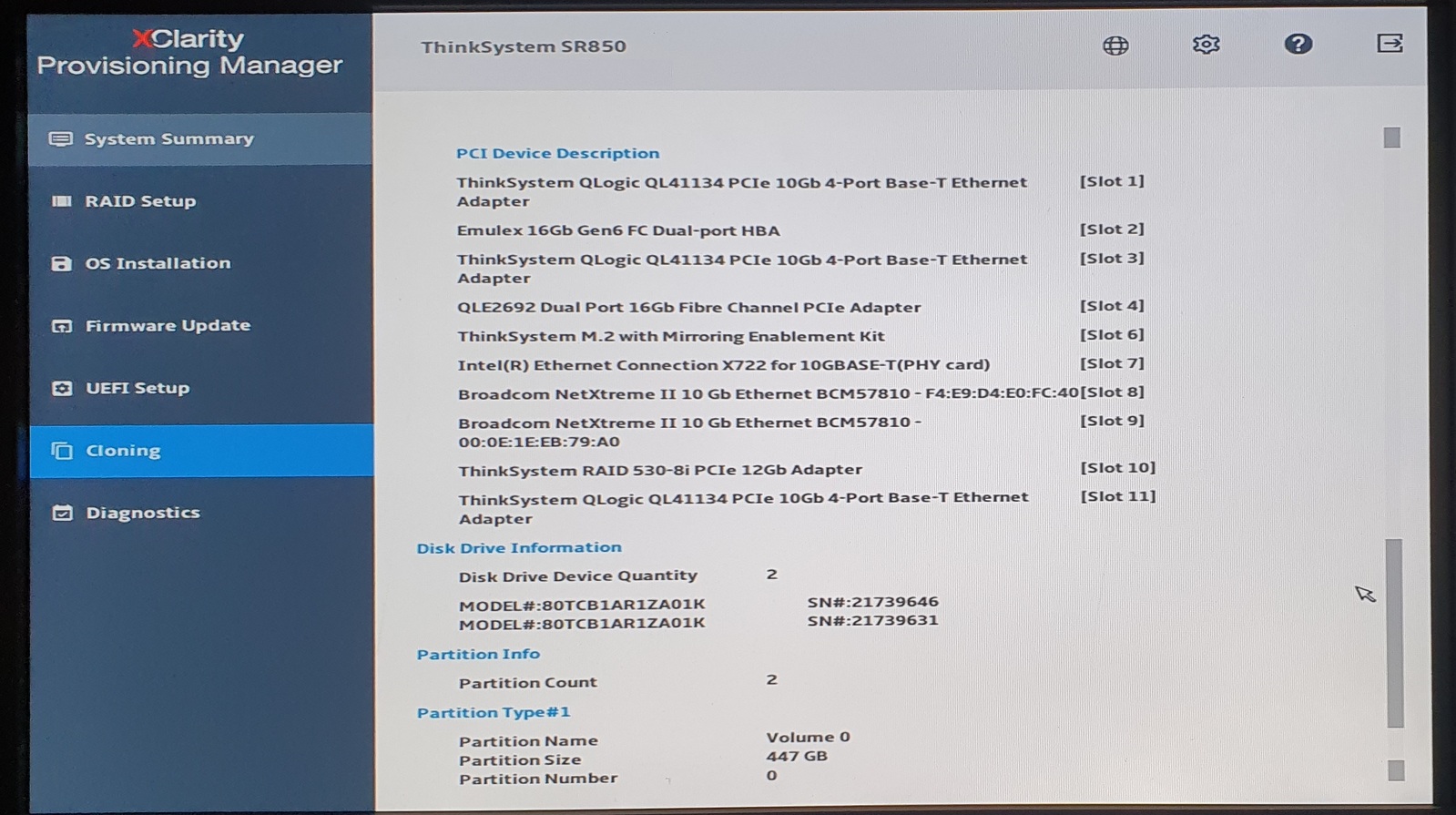Click the [Slot 1] label

click(1112, 181)
